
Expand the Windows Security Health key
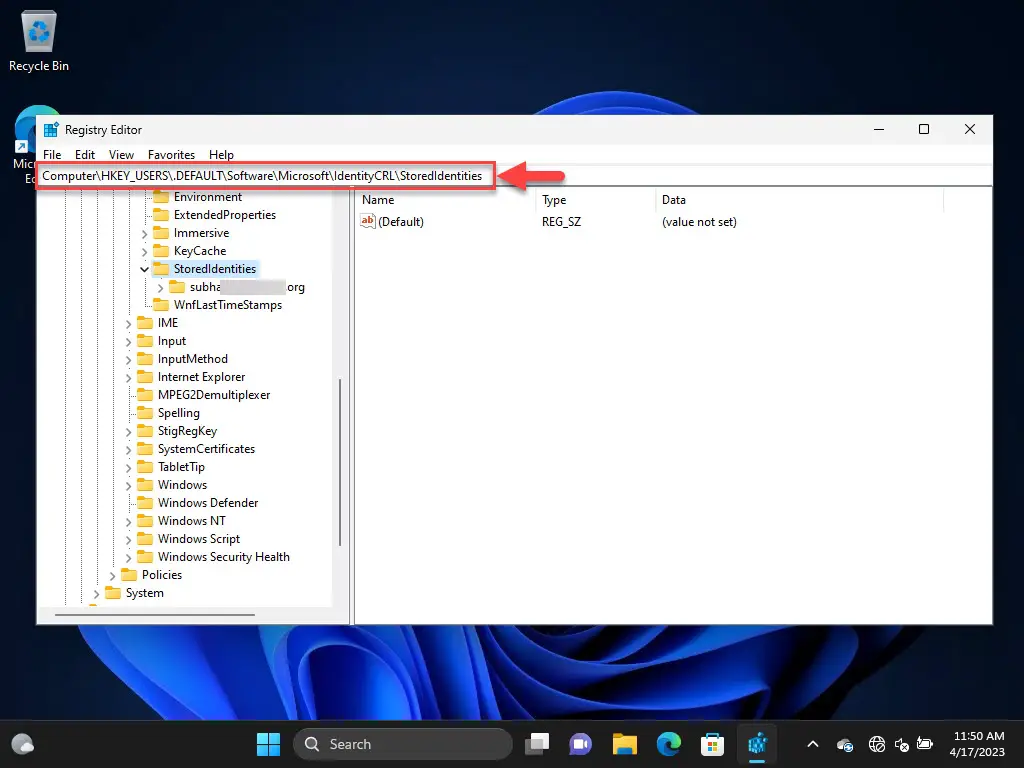[128, 557]
